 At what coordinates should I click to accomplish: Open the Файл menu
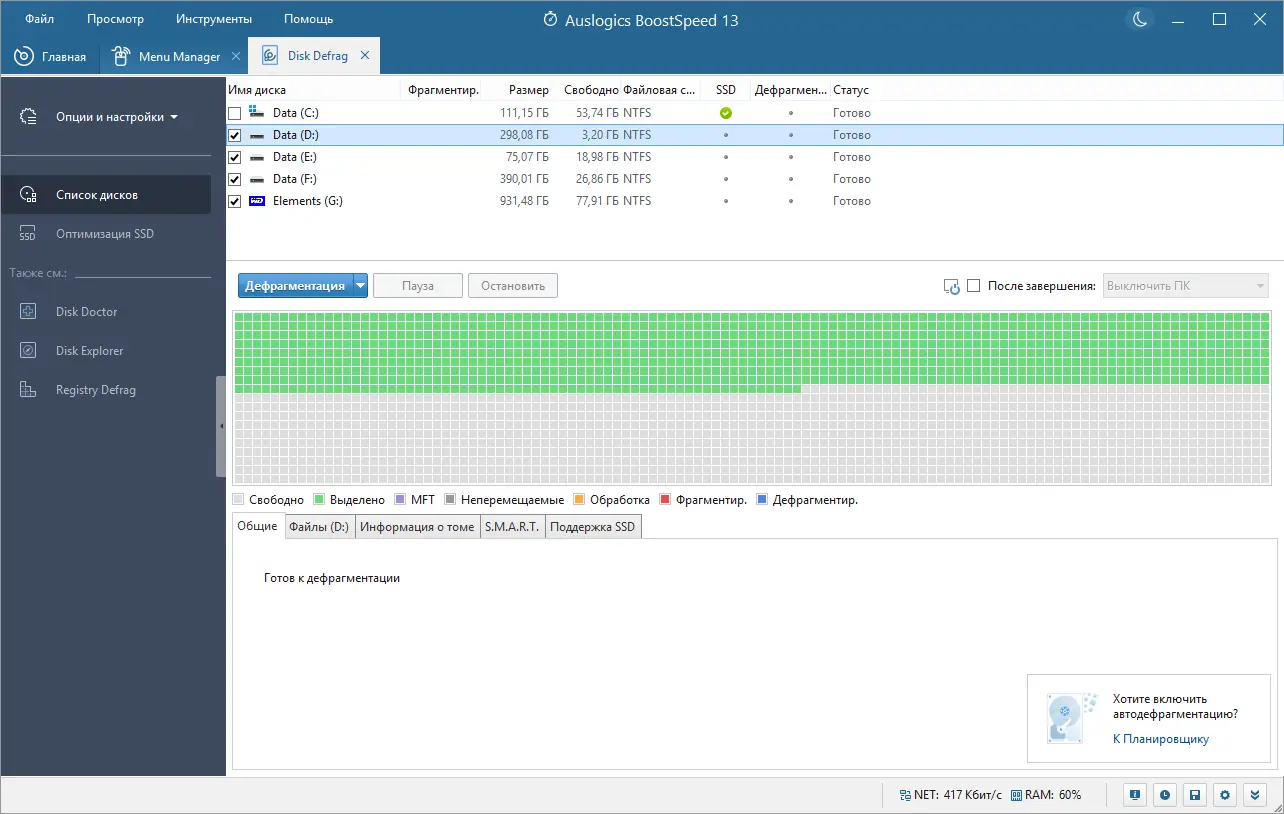click(x=40, y=19)
